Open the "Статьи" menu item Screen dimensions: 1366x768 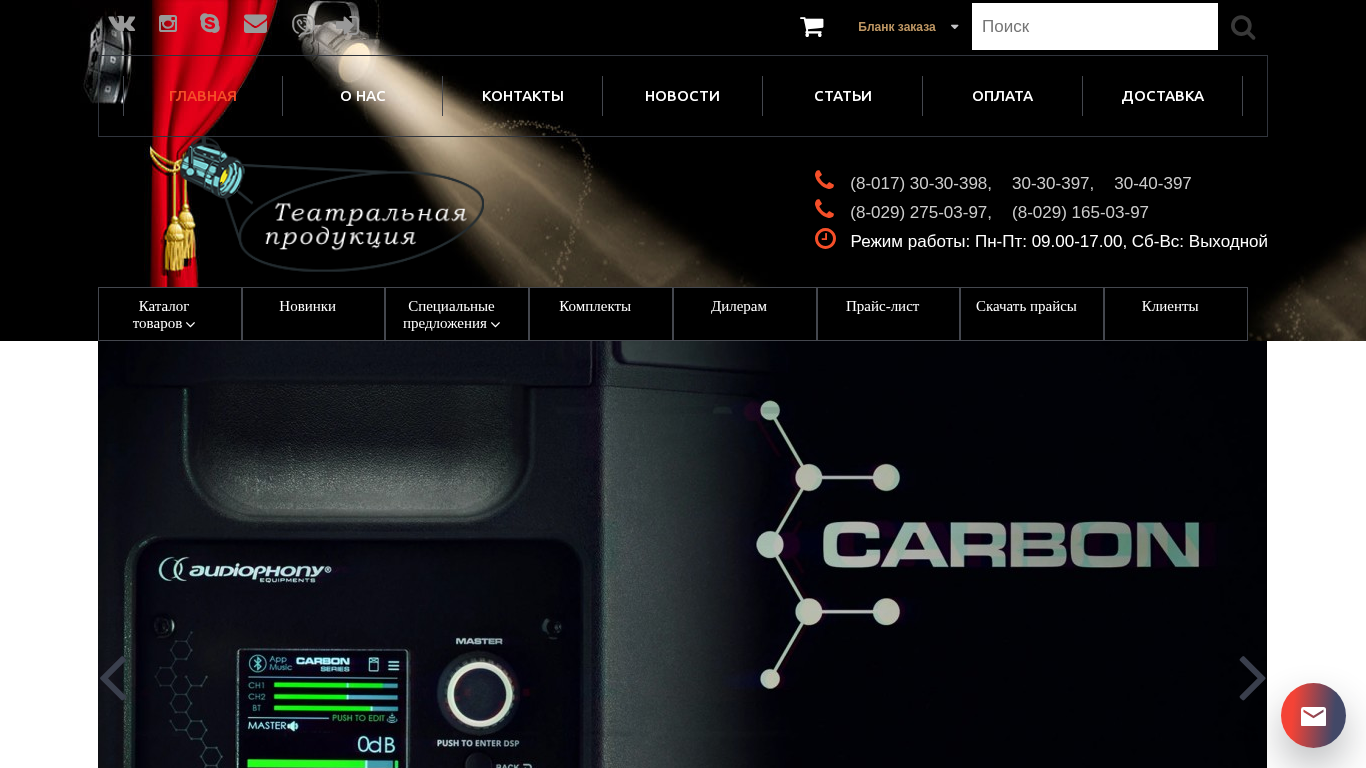[843, 96]
